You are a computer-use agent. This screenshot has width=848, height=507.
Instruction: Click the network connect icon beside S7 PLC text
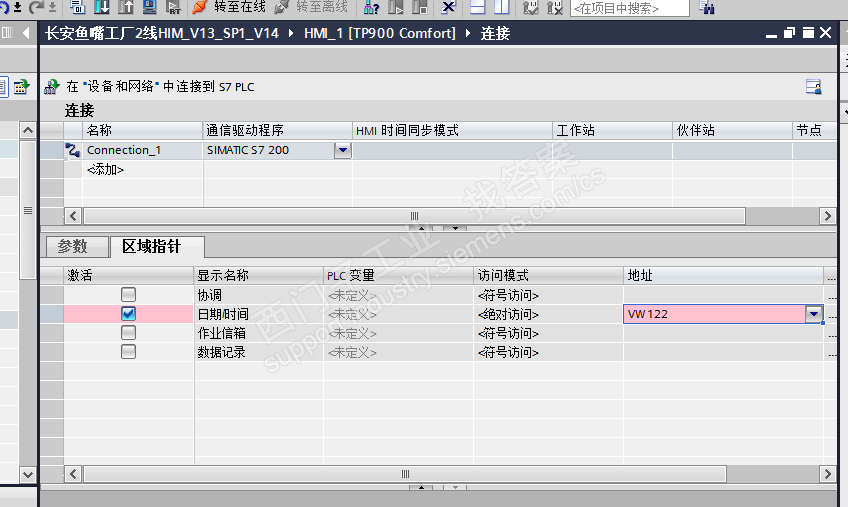(51, 87)
